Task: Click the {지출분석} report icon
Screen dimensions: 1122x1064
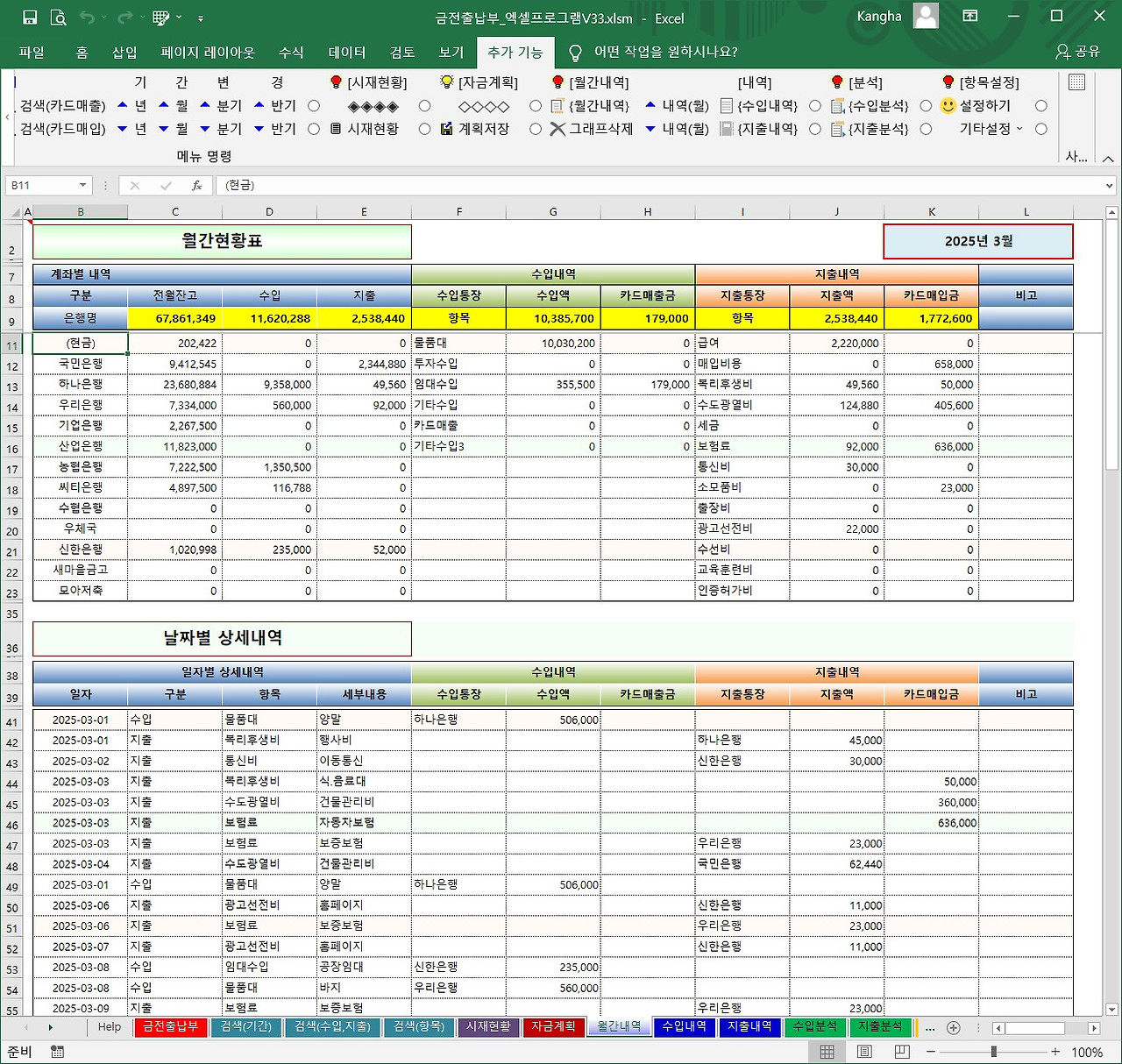Action: [x=837, y=129]
